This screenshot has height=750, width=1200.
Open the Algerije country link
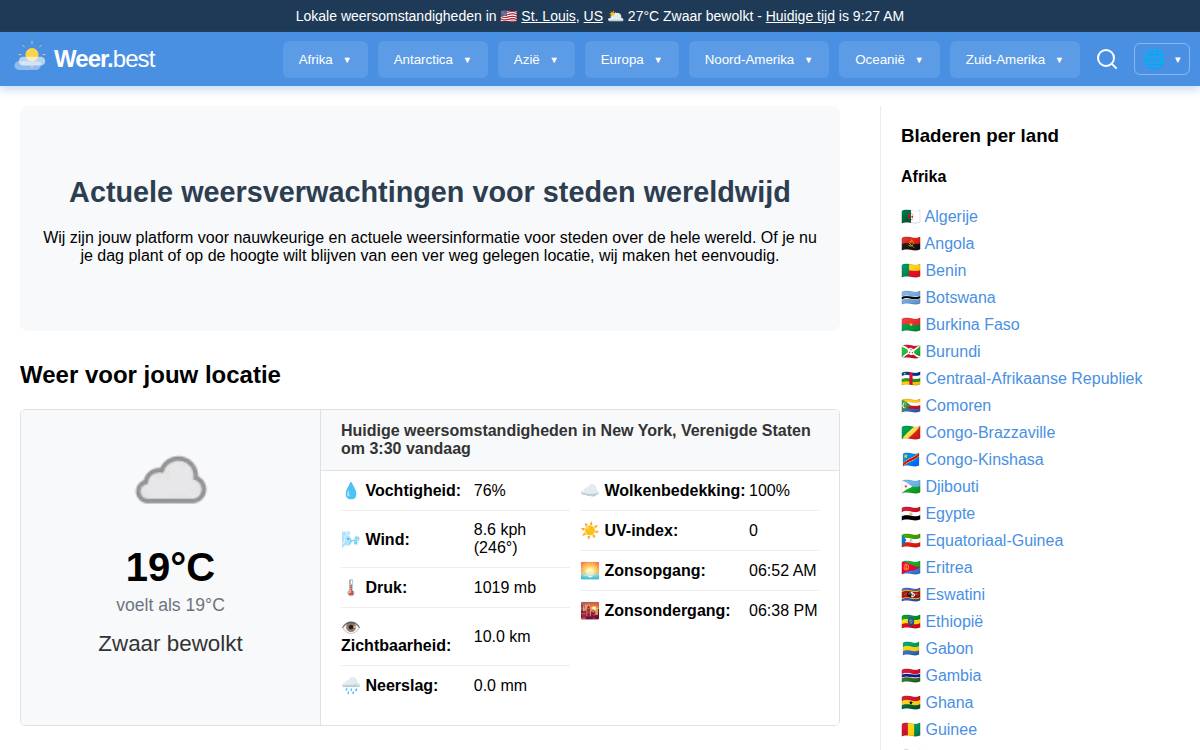951,217
